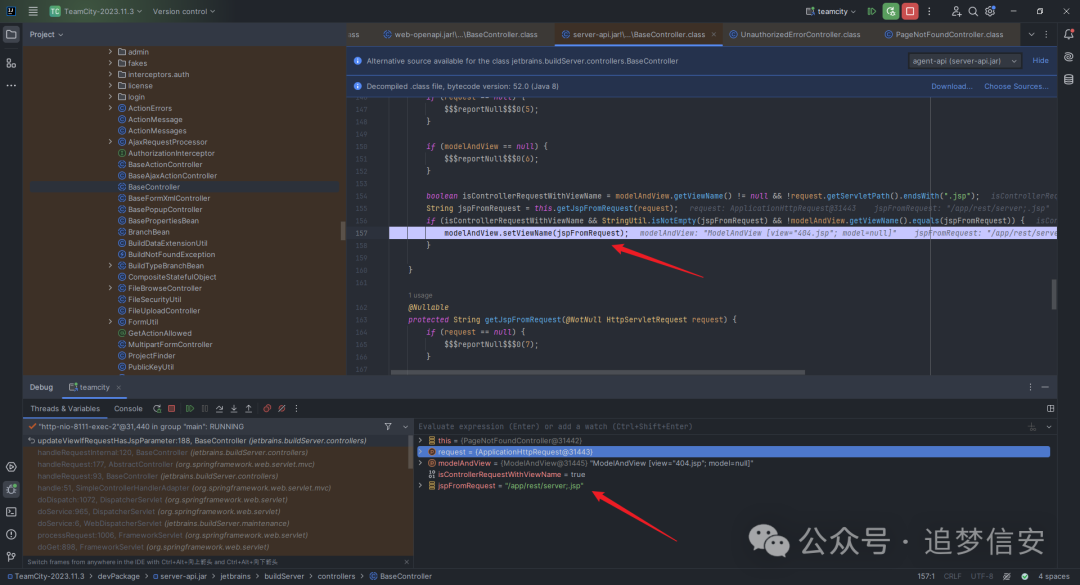Image resolution: width=1080 pixels, height=585 pixels.
Task: Open the Database tool window icon
Action: [1068, 80]
